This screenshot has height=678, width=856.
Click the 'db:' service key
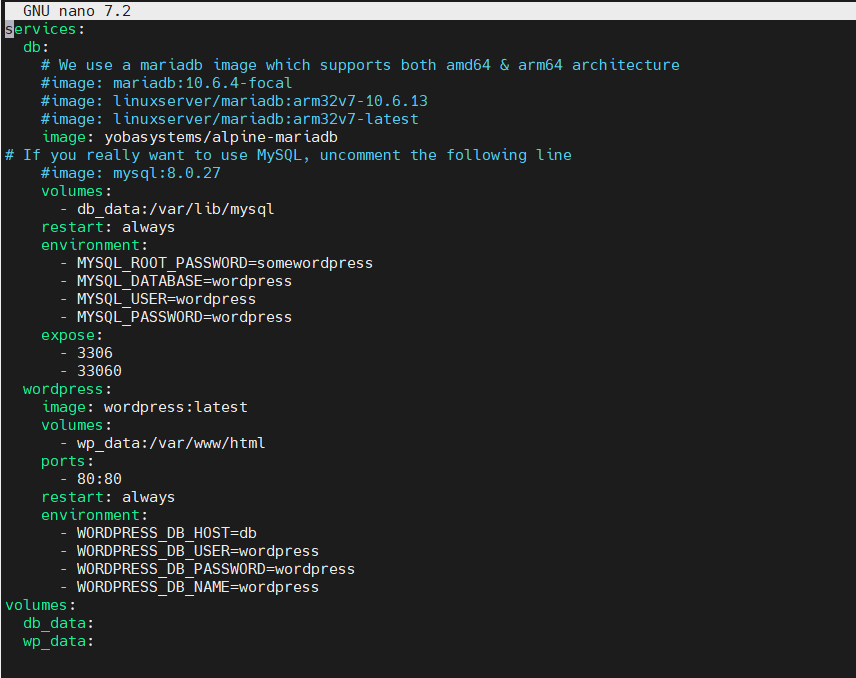point(36,47)
